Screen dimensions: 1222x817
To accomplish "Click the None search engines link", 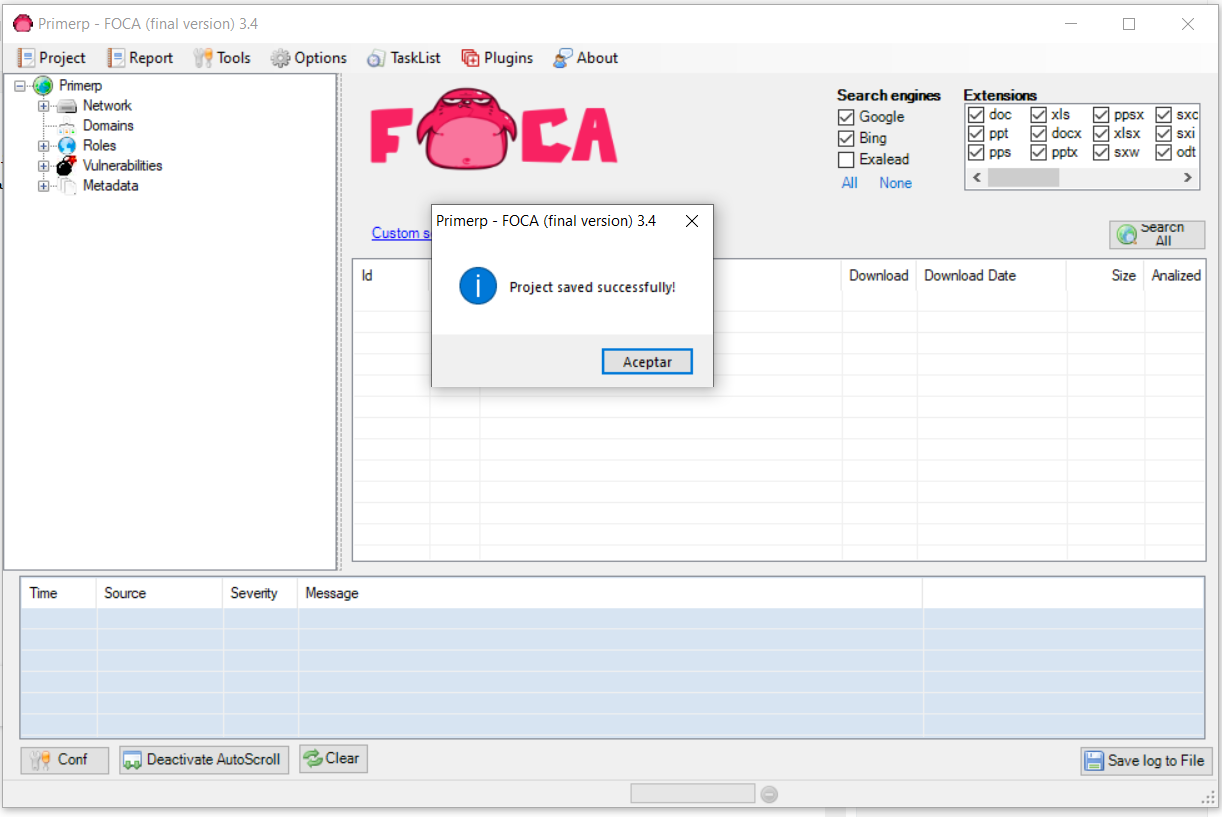I will click(895, 183).
